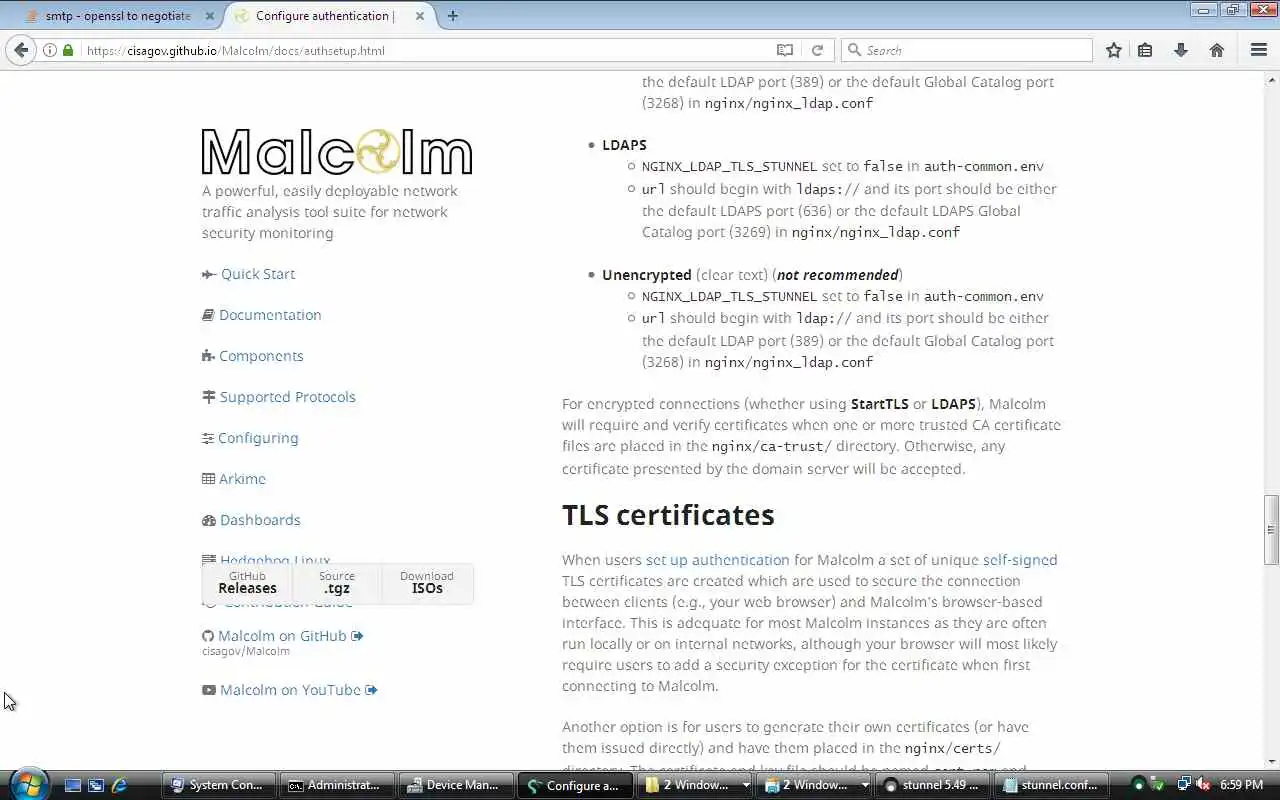Viewport: 1280px width, 800px height.
Task: Click the 6:59 PM clock
Action: 1241,785
